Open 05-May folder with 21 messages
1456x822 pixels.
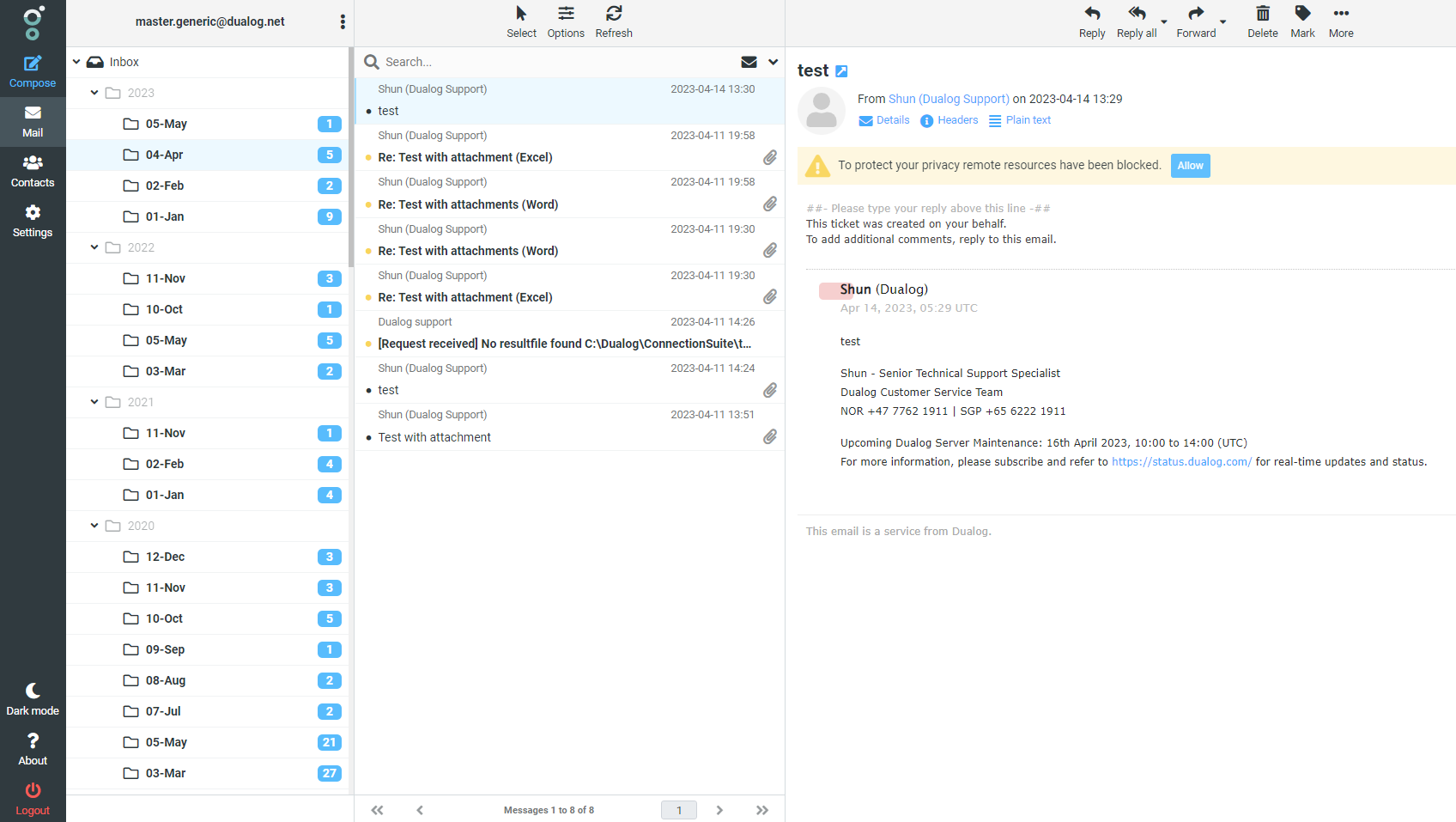point(207,742)
